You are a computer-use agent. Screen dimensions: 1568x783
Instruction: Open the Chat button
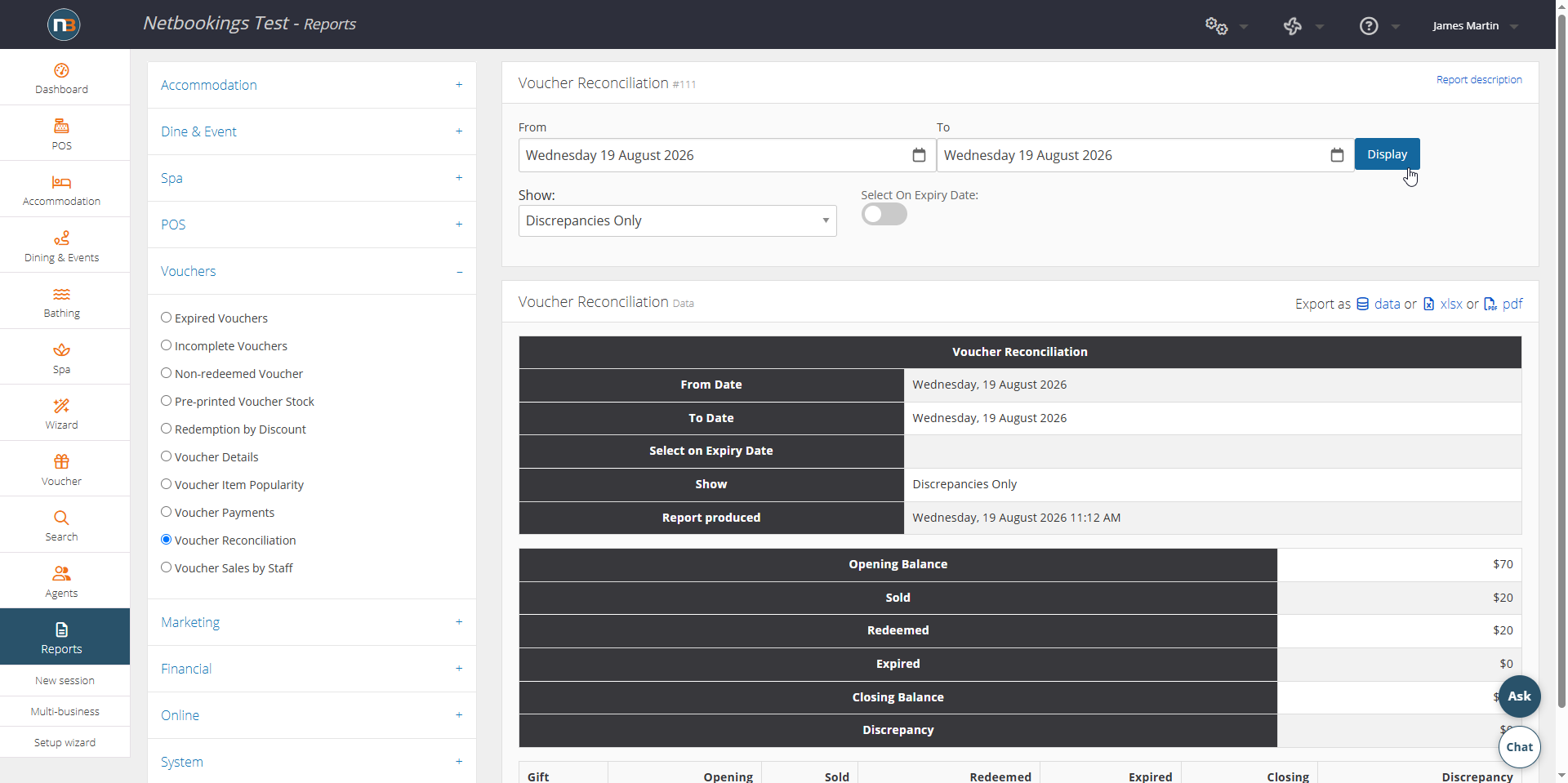[x=1520, y=747]
